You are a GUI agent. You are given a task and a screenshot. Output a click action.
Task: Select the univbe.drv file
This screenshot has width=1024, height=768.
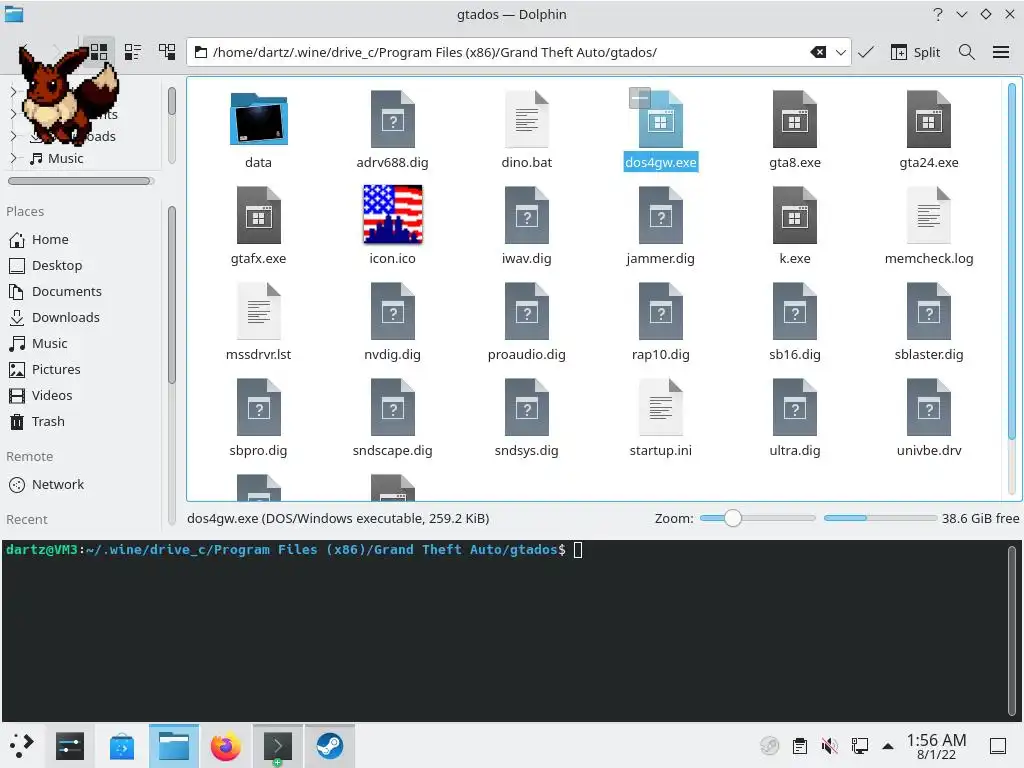[x=929, y=418]
